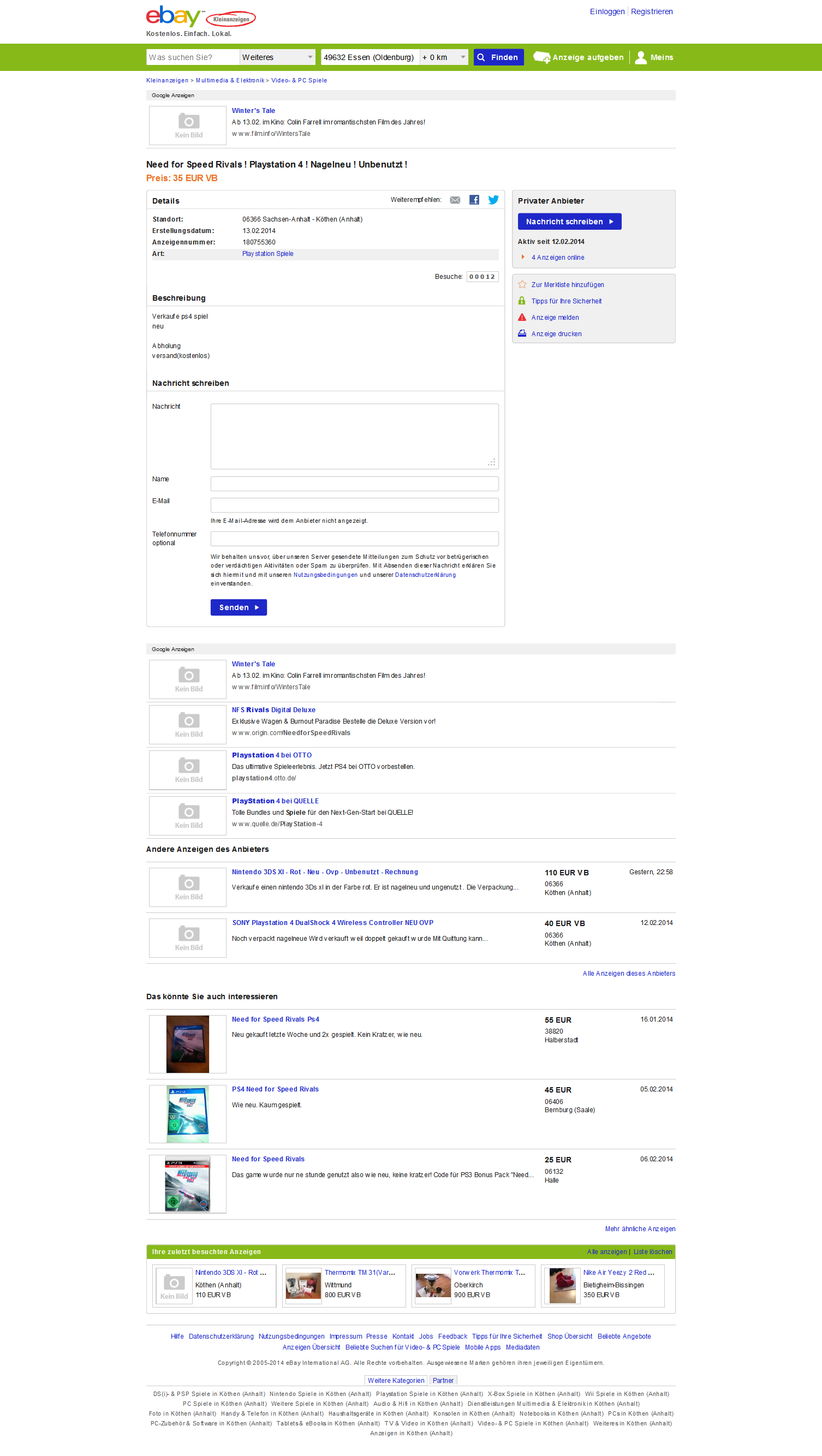The width and height of the screenshot is (822, 1456).
Task: Click the Name input field
Action: click(x=354, y=484)
